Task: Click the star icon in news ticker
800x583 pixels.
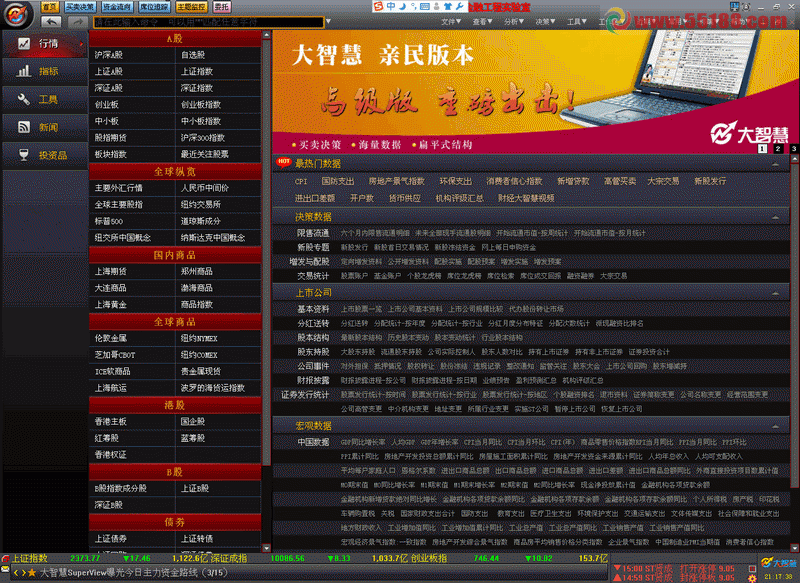Action: click(x=32, y=573)
